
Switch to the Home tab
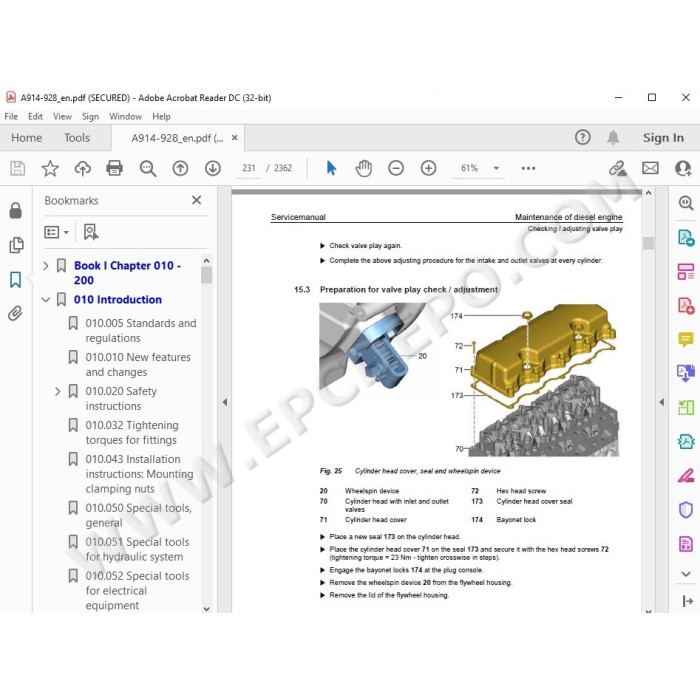pos(27,138)
